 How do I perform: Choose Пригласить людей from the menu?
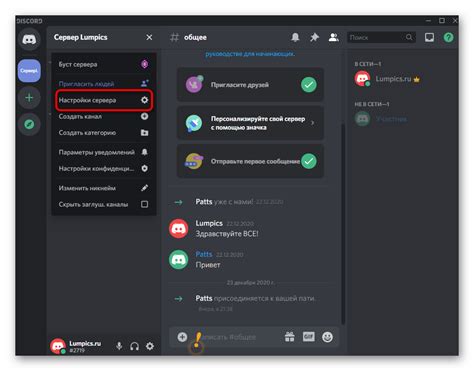click(103, 83)
